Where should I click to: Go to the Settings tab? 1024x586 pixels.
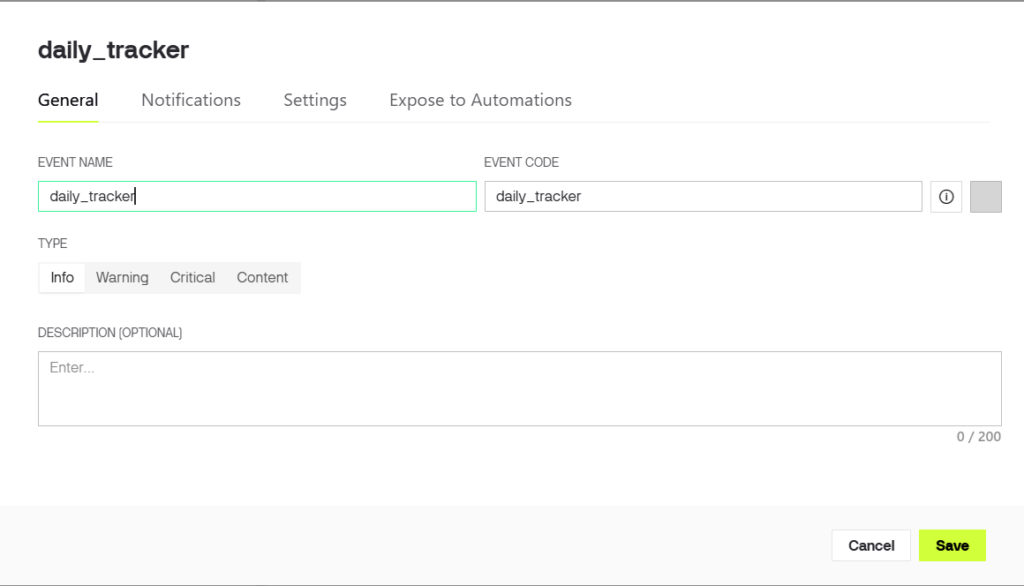click(x=315, y=100)
